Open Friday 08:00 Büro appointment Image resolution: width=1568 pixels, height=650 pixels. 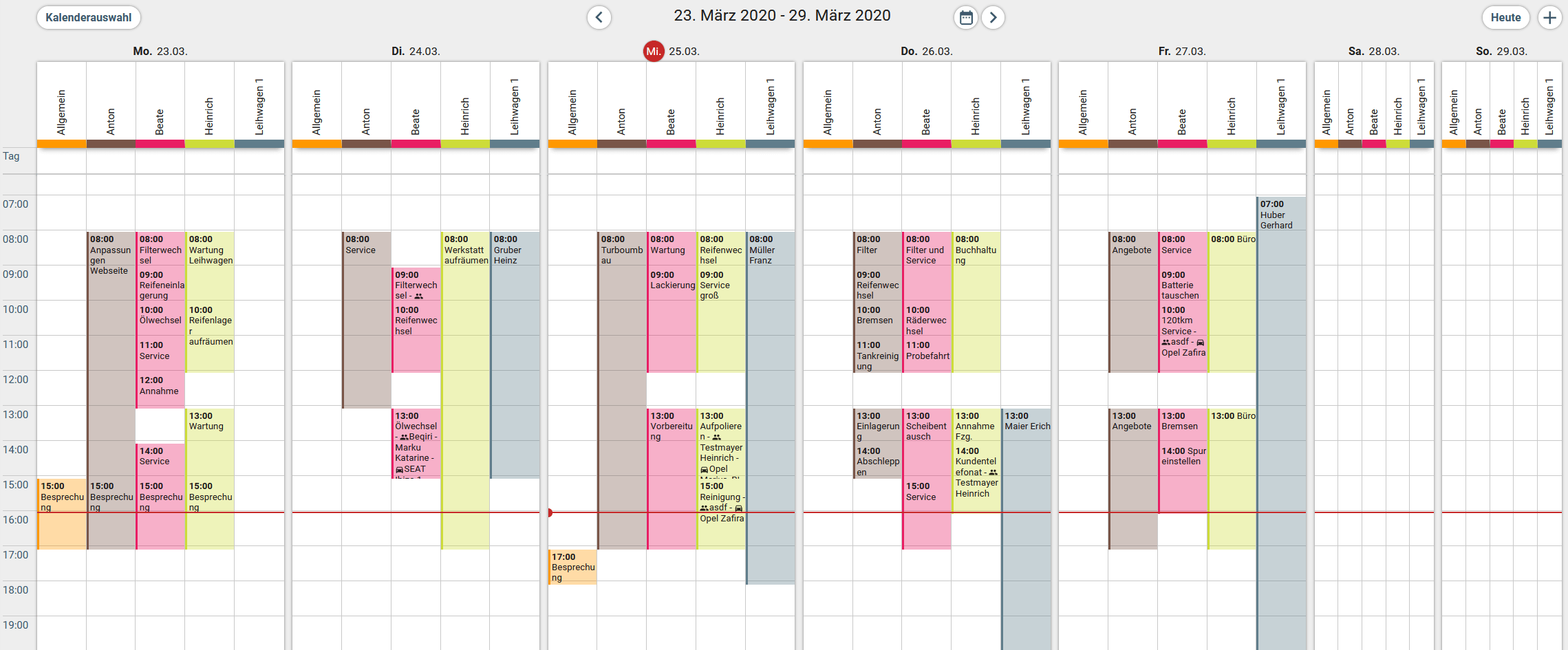click(x=1232, y=302)
